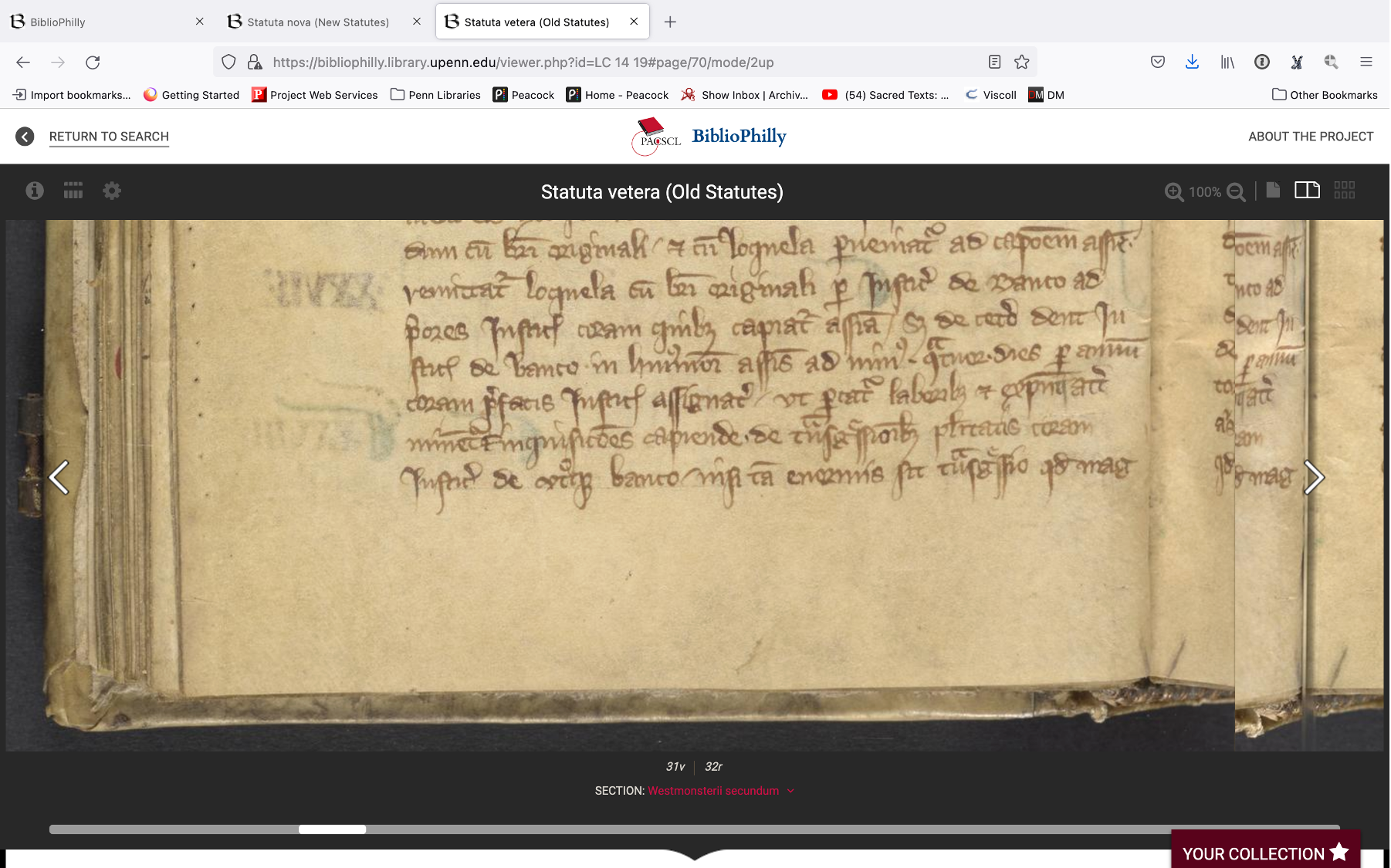Go to the previous page spread

(59, 477)
